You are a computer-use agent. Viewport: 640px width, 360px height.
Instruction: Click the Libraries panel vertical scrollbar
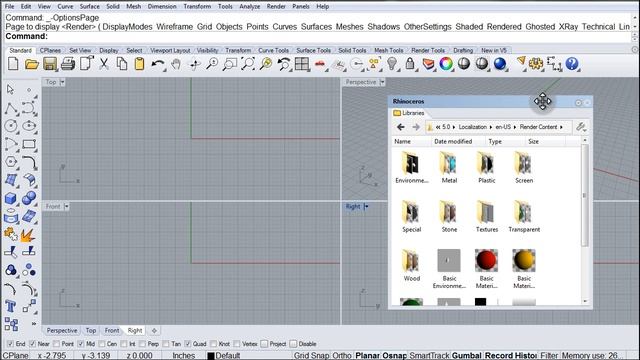coord(585,196)
